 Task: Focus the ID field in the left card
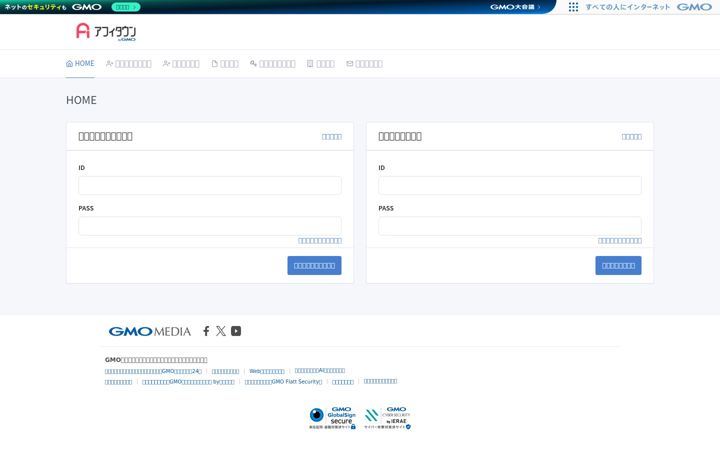click(x=210, y=186)
